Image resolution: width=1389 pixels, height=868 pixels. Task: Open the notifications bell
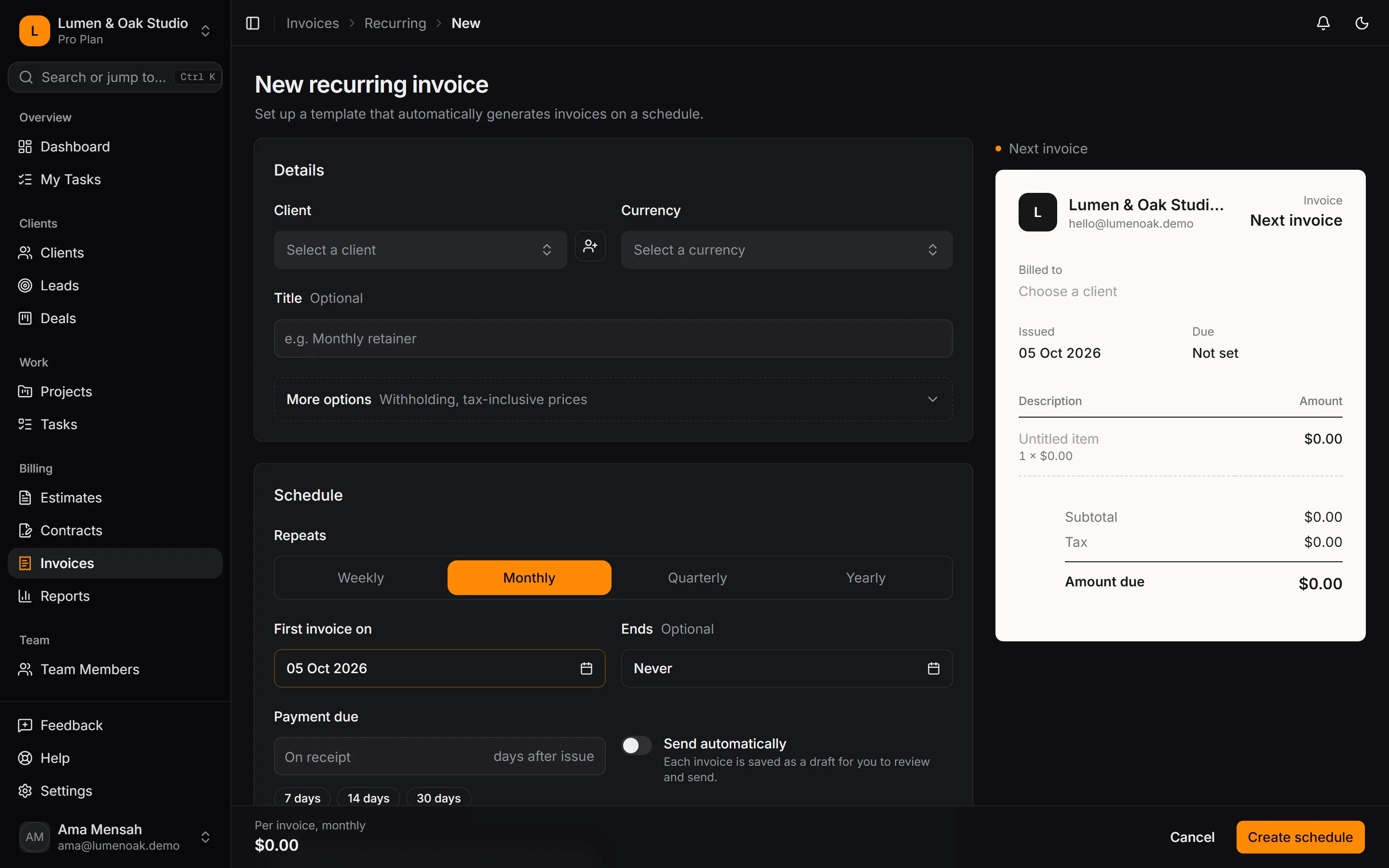click(x=1323, y=23)
